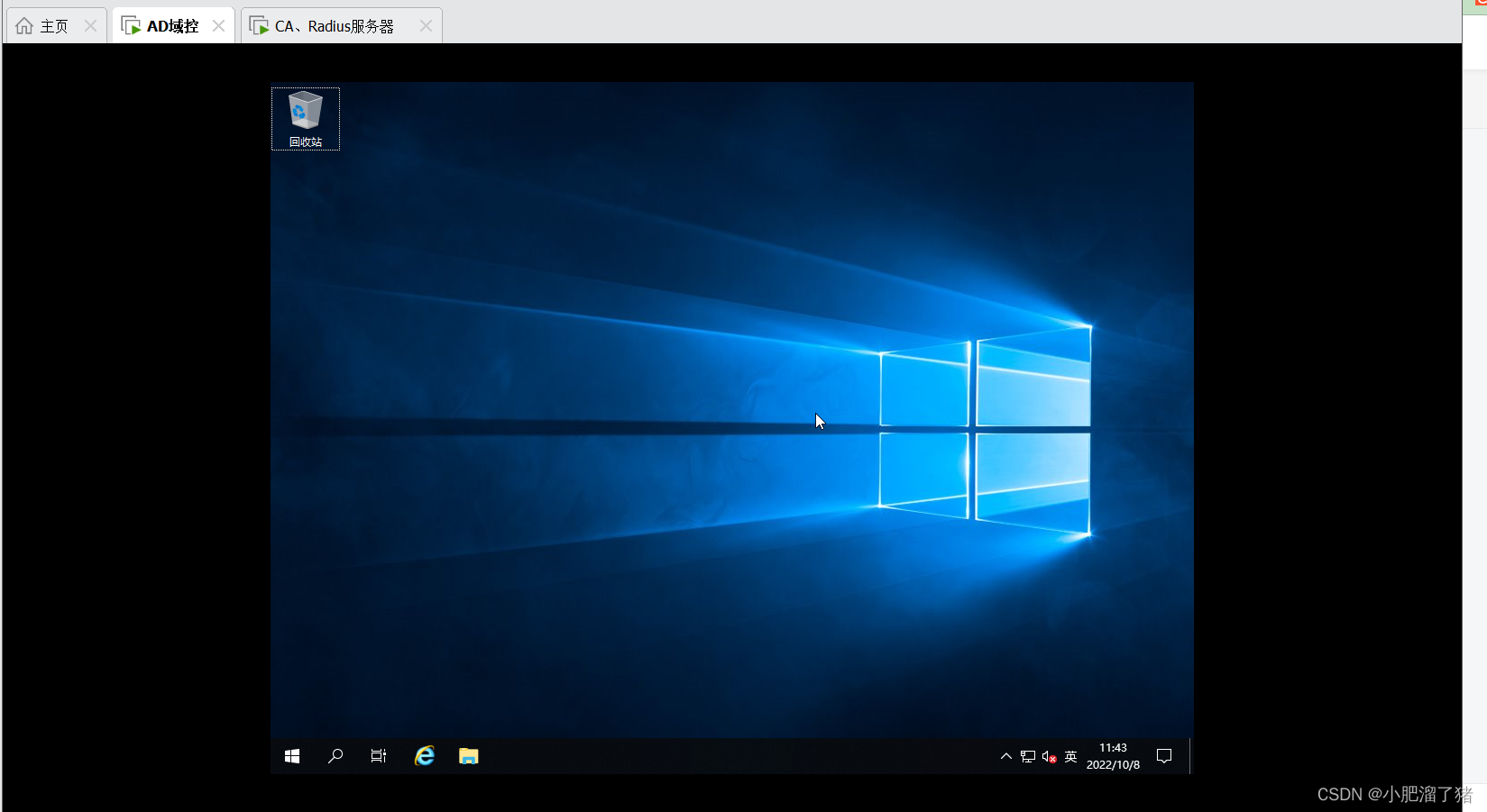
Task: Close the 主页 tab
Action: 90,26
